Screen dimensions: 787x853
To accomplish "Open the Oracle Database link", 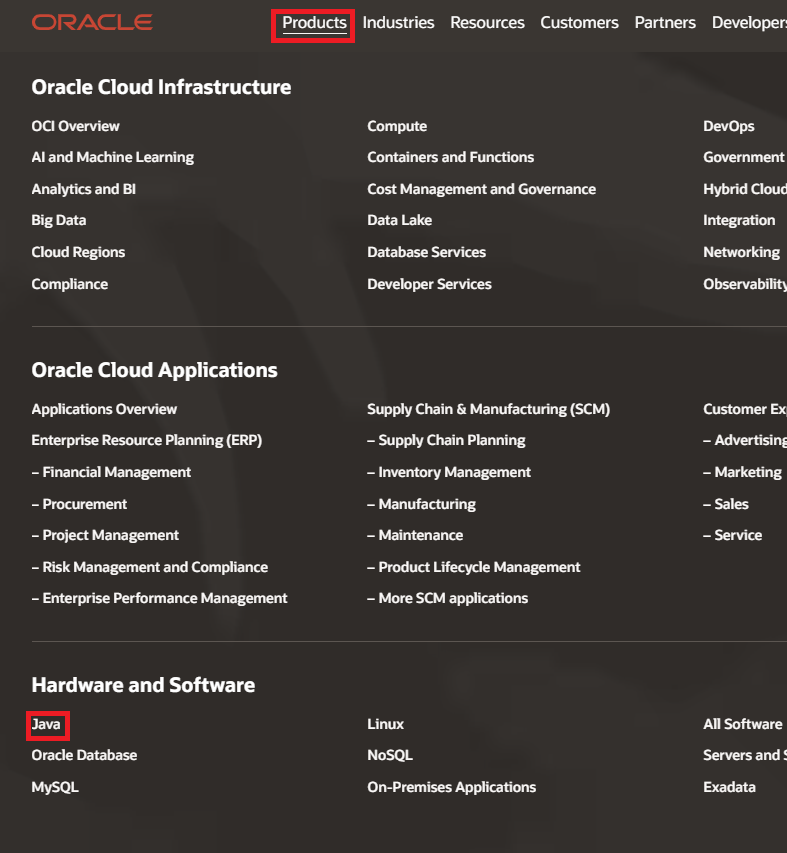I will click(x=84, y=756).
